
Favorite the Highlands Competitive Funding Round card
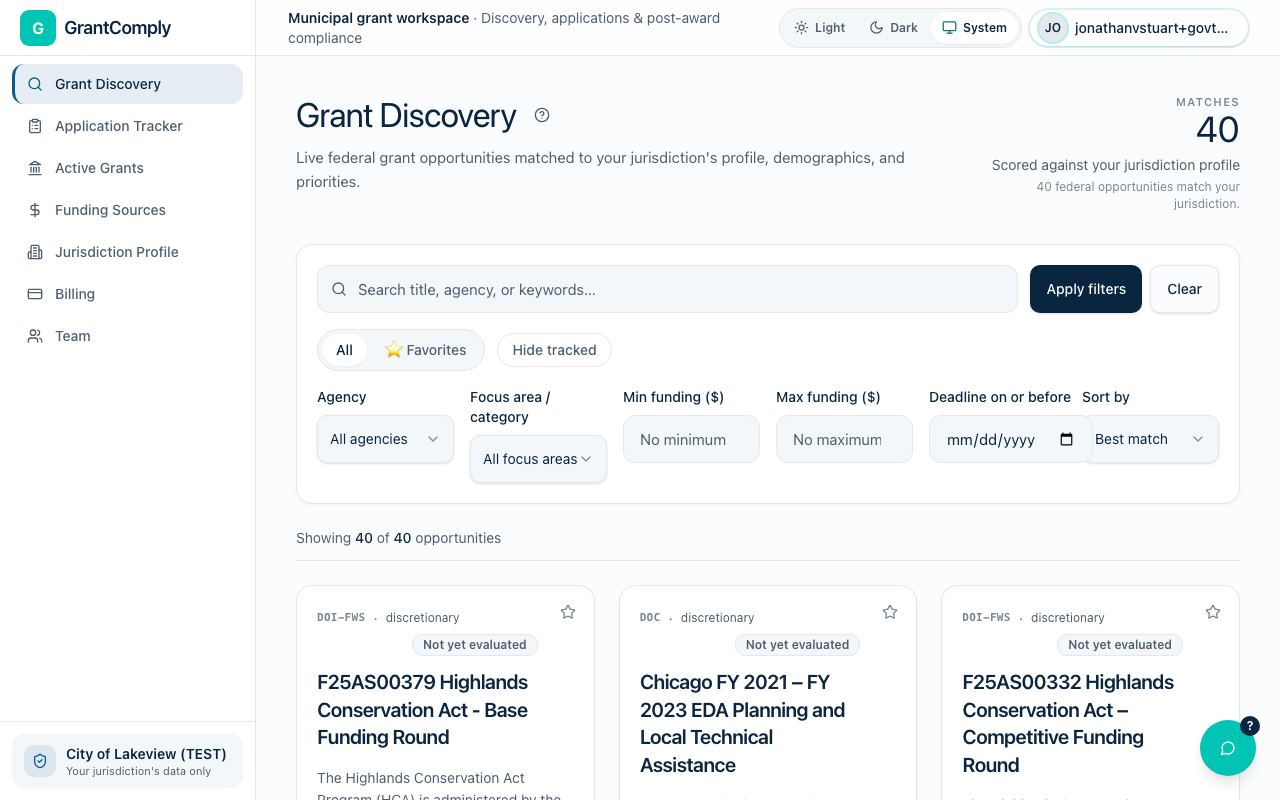[1213, 612]
